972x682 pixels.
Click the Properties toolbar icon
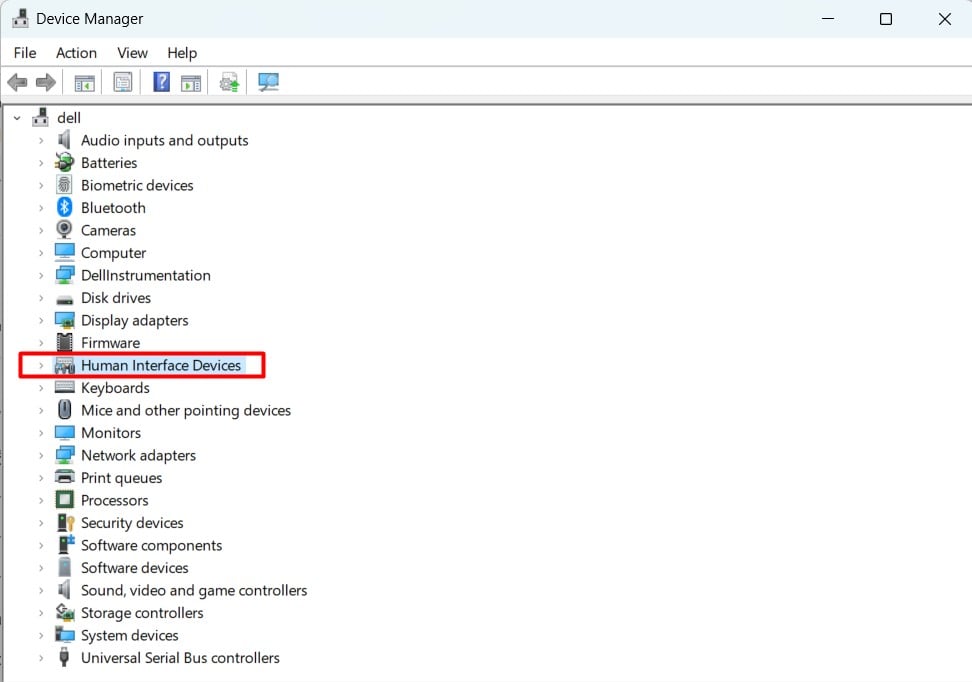pos(123,82)
